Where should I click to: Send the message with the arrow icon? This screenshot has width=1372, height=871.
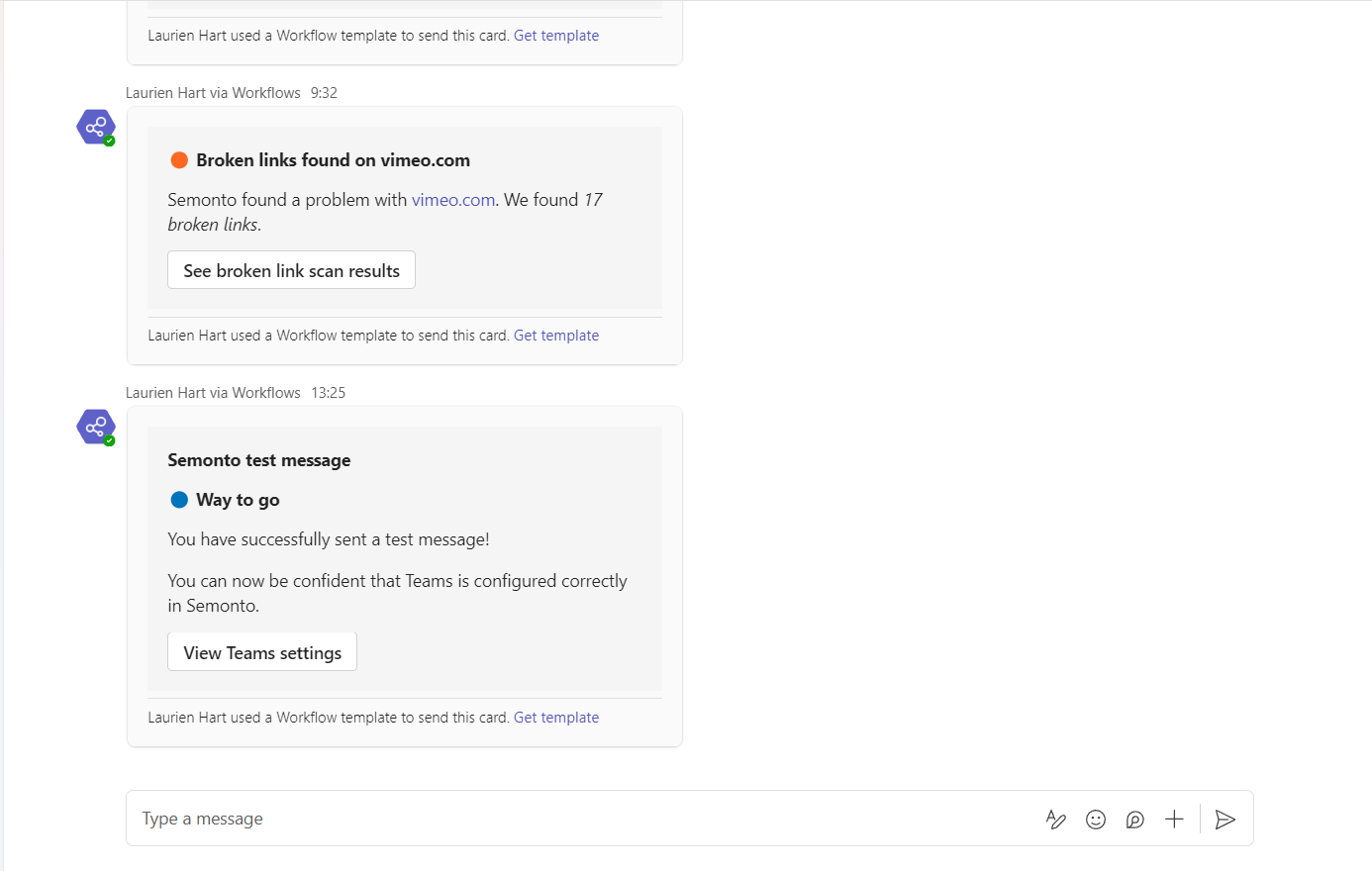pos(1225,820)
